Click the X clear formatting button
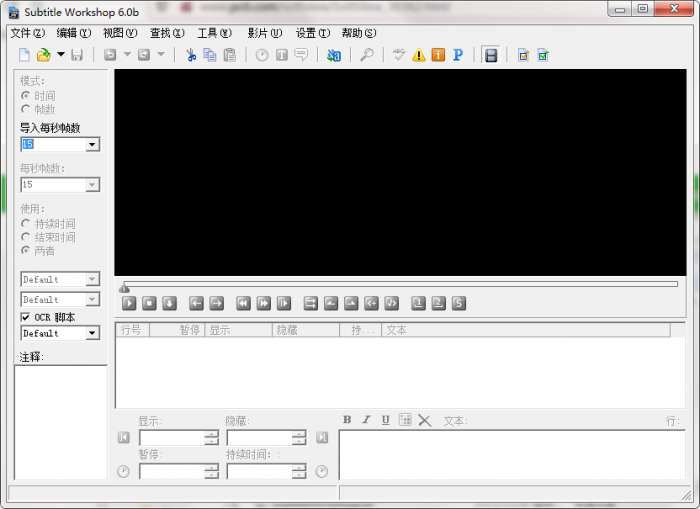700x509 pixels. pyautogui.click(x=425, y=420)
